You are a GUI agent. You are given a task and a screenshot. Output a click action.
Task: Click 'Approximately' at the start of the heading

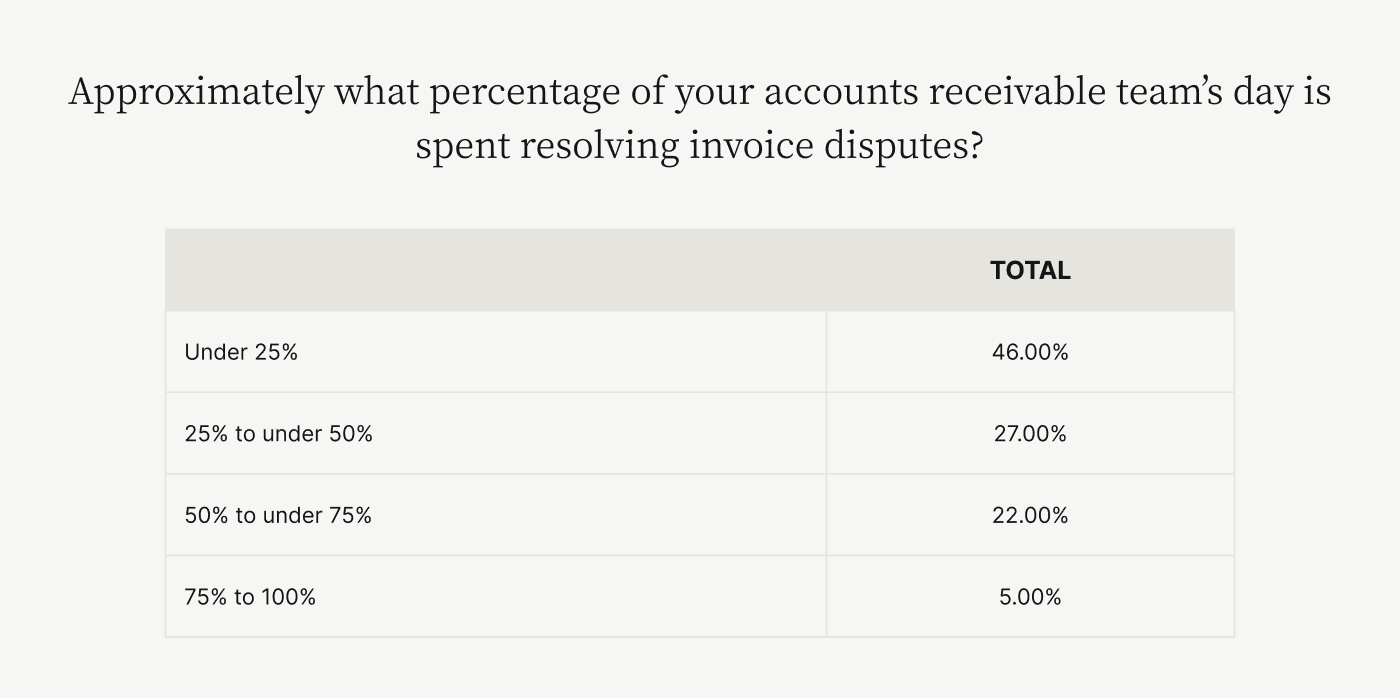click(x=196, y=93)
